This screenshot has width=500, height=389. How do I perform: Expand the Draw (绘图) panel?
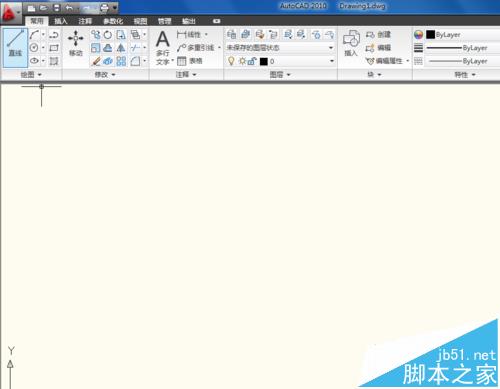coord(31,75)
